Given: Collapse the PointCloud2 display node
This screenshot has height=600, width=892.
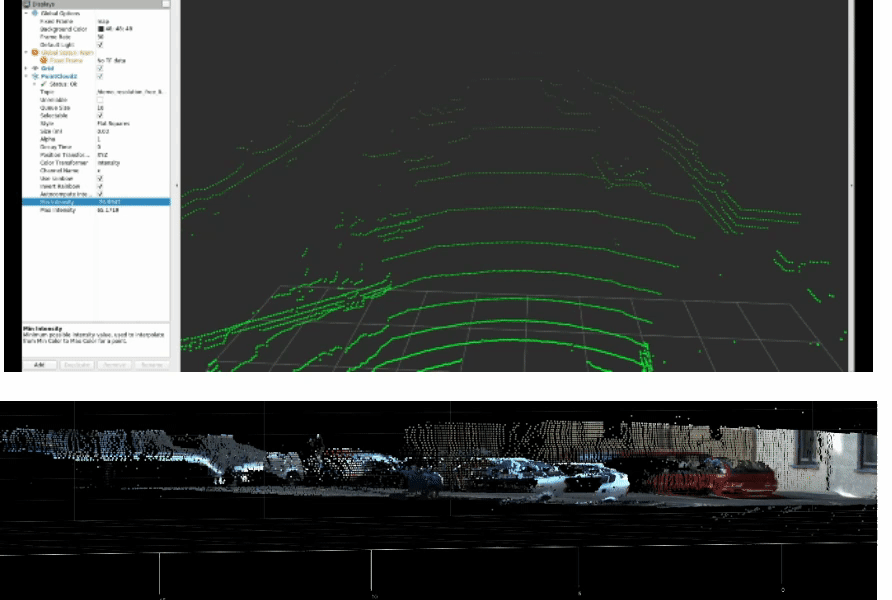Looking at the screenshot, I should 27,76.
